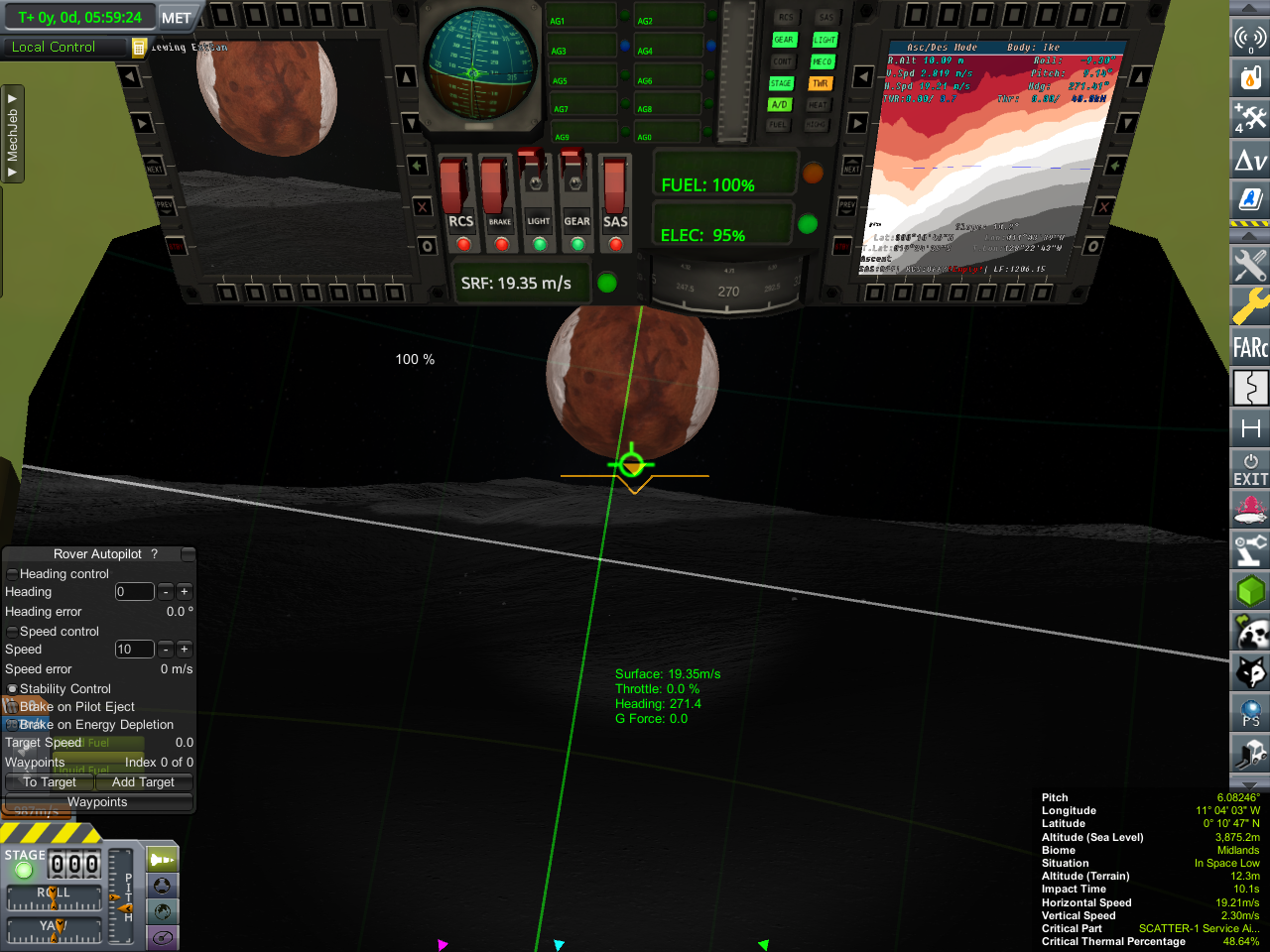This screenshot has width=1270, height=952.
Task: Click the yellow notepad icon beside Local Control
Action: click(x=139, y=47)
